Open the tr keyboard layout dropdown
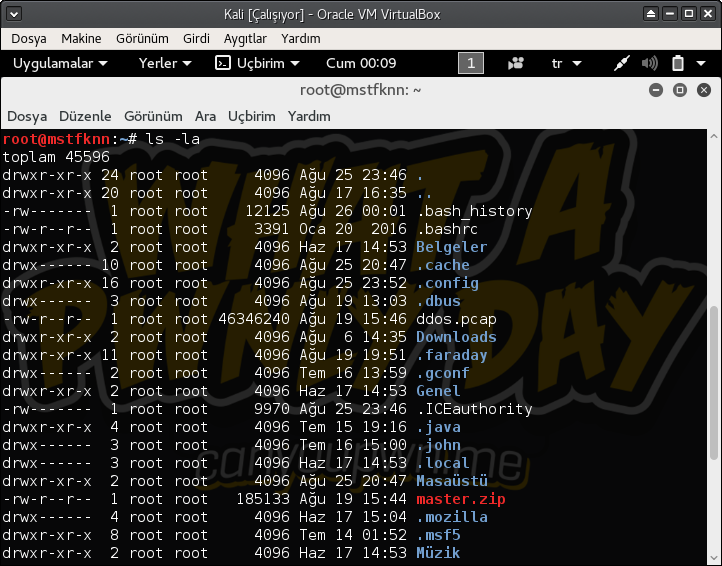722x566 pixels. [x=566, y=63]
